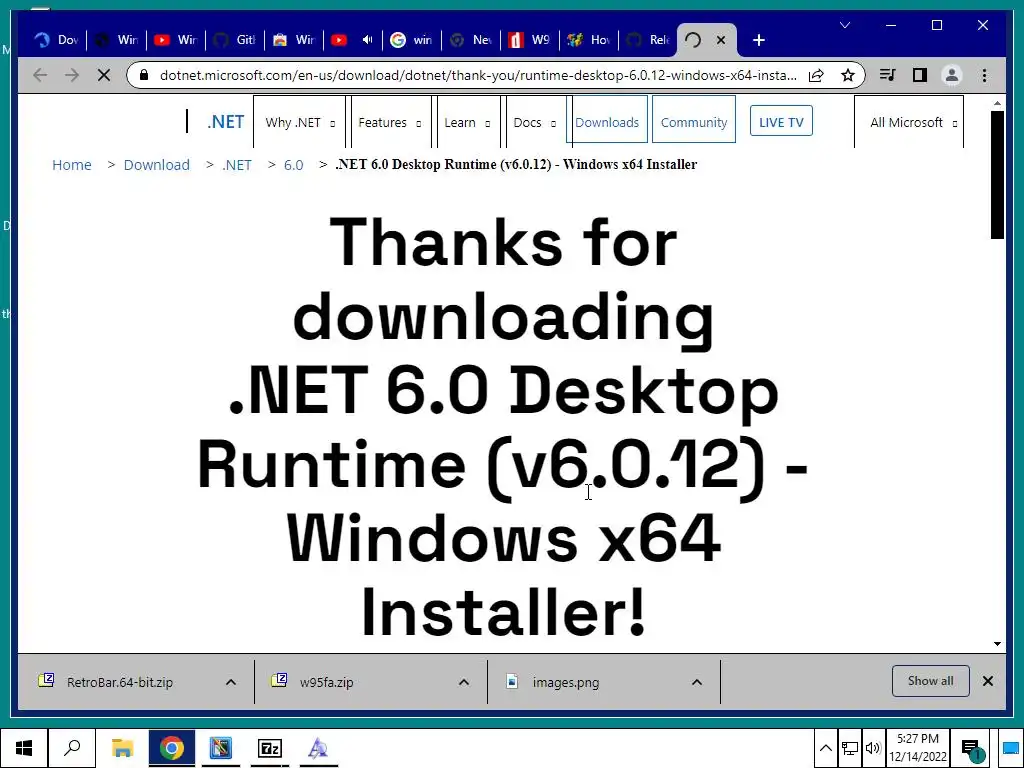Click the address bar URL field
The width and height of the screenshot is (1024, 768).
coord(478,75)
